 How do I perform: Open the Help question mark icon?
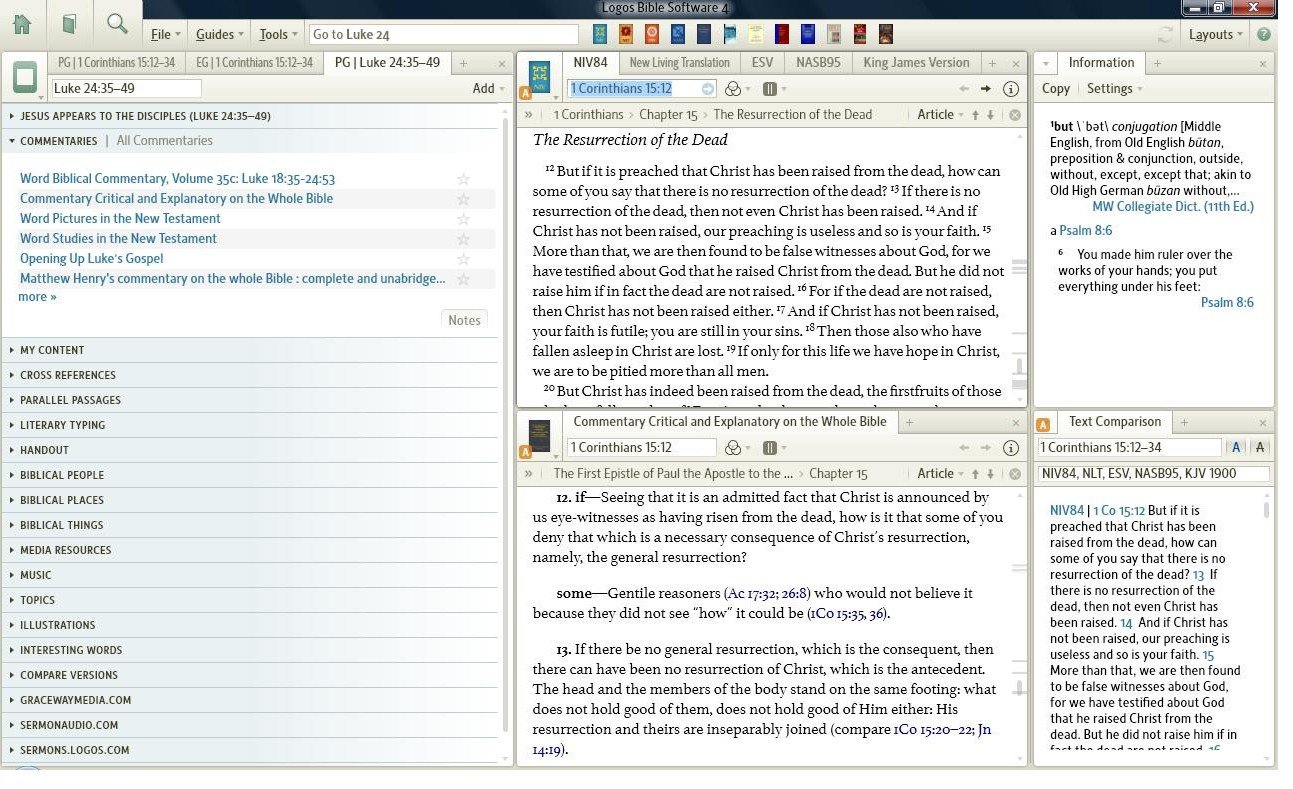(x=1264, y=34)
